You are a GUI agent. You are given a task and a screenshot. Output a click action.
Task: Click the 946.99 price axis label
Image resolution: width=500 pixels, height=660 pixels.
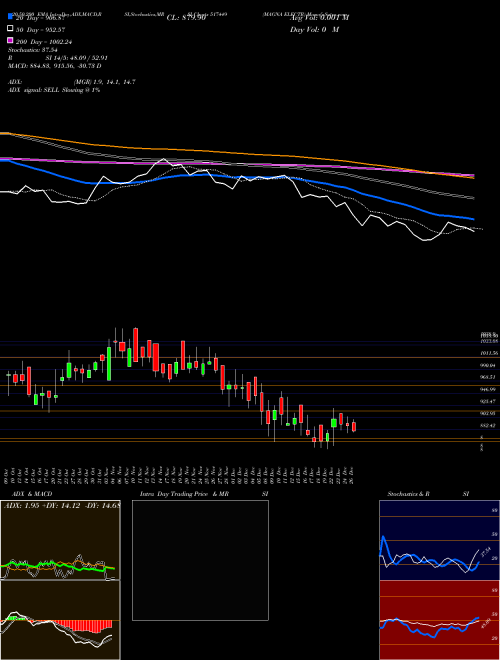[490, 389]
